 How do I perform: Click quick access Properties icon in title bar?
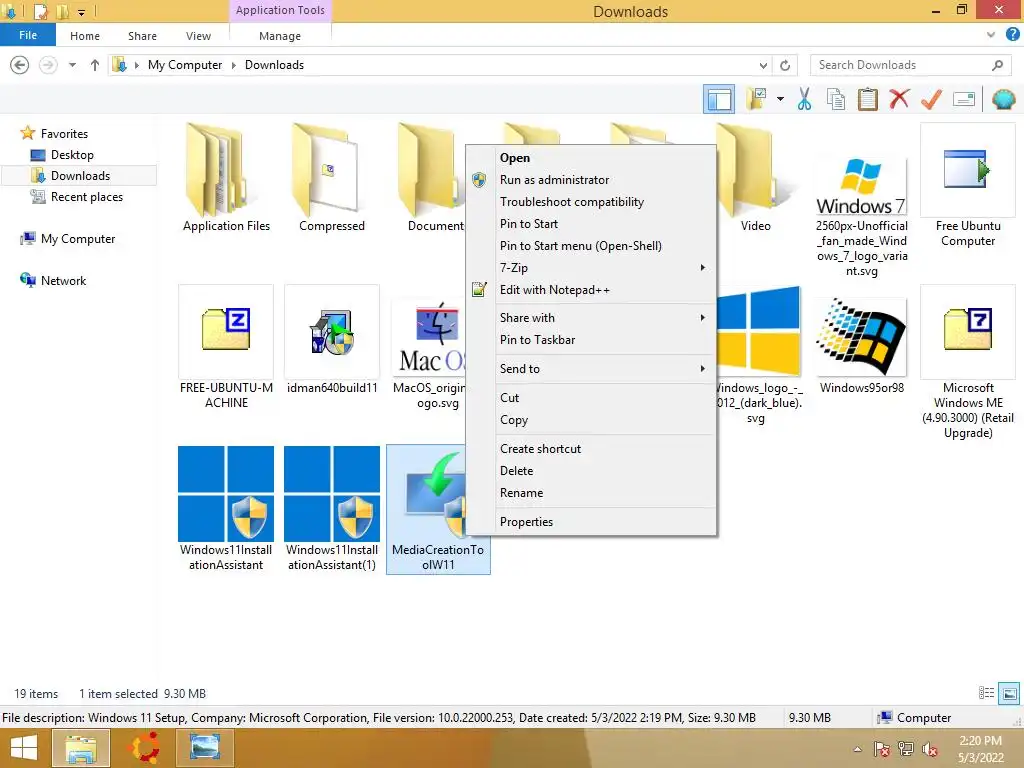[40, 11]
